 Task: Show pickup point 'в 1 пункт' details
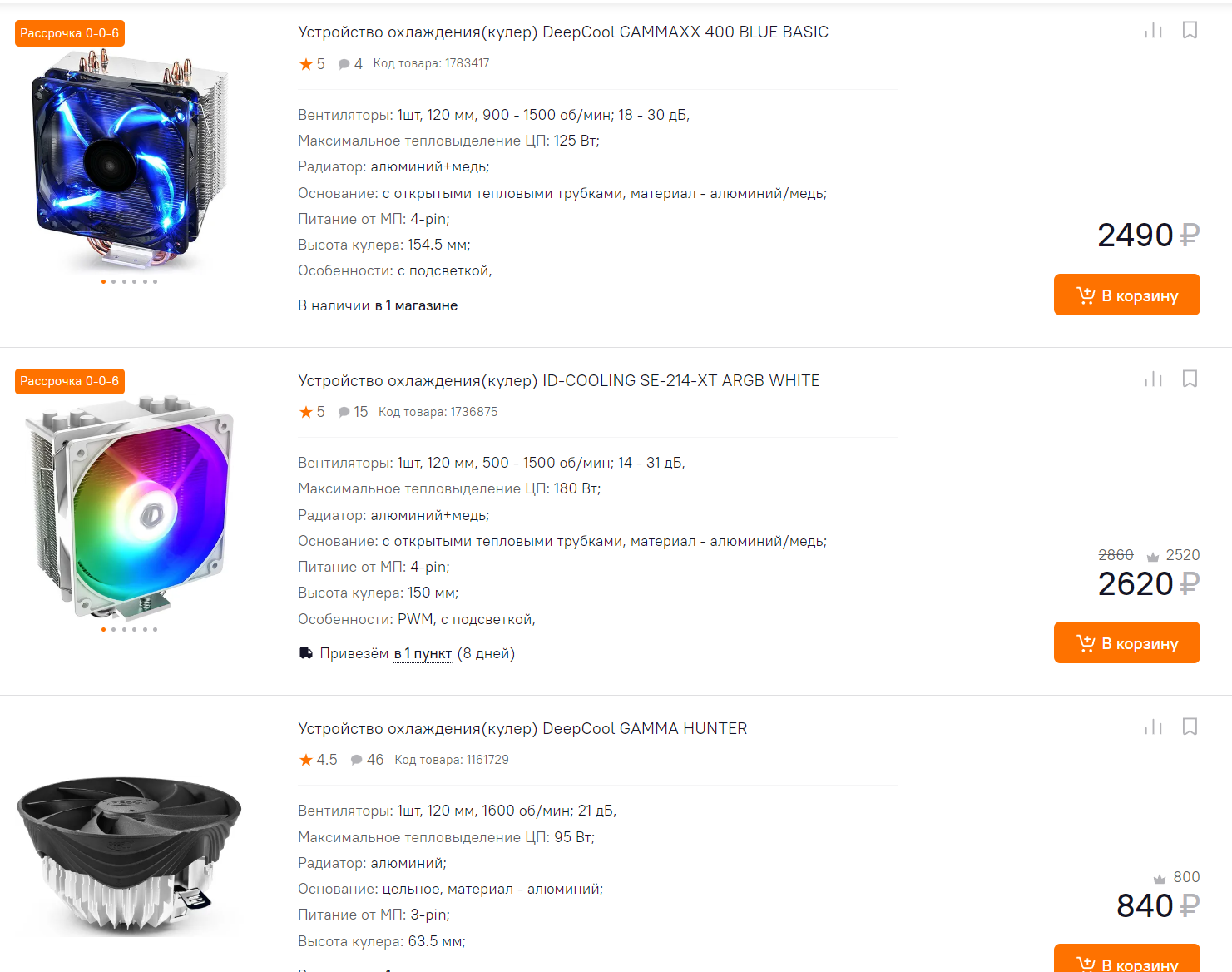click(423, 653)
